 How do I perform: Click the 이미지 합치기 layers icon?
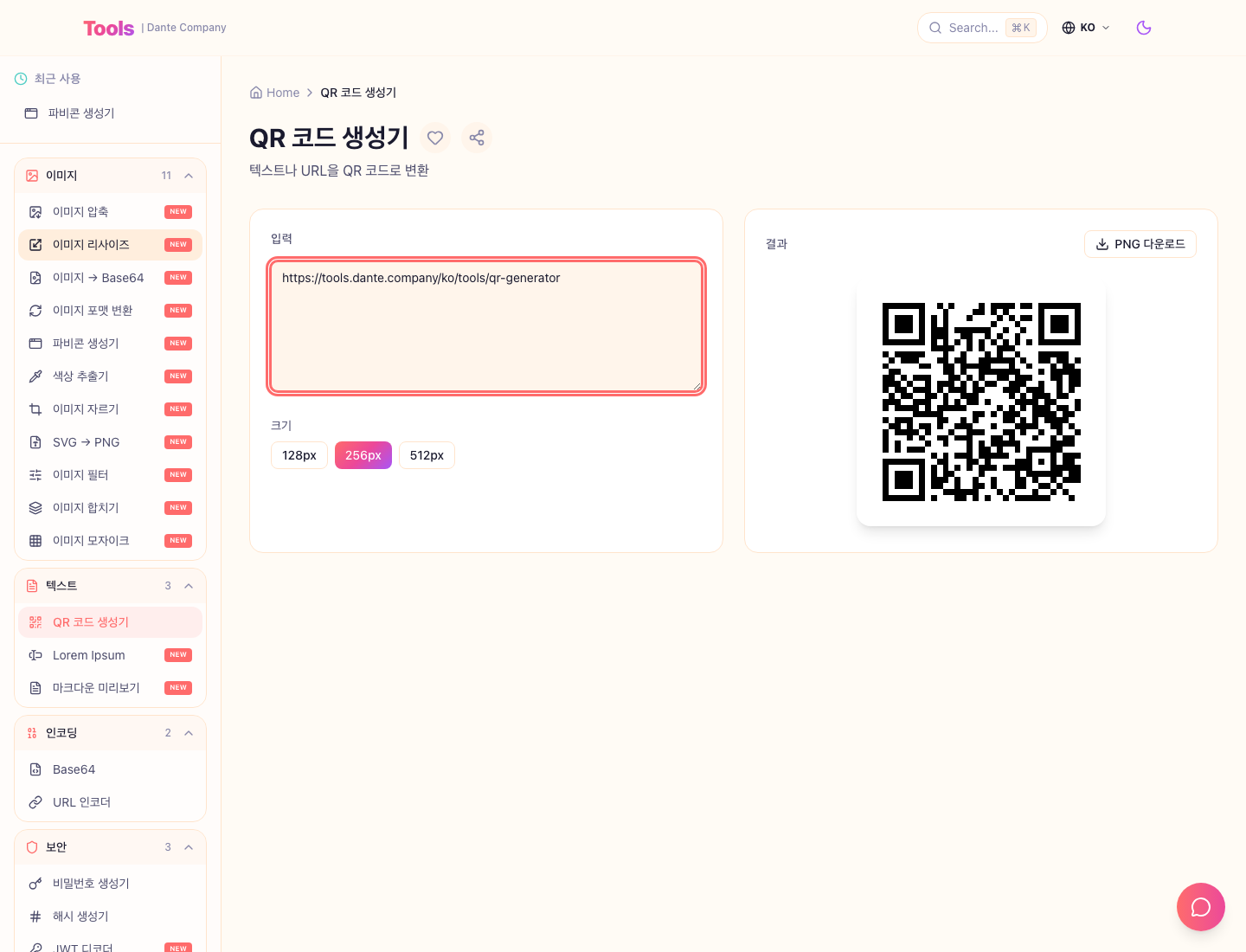point(35,508)
